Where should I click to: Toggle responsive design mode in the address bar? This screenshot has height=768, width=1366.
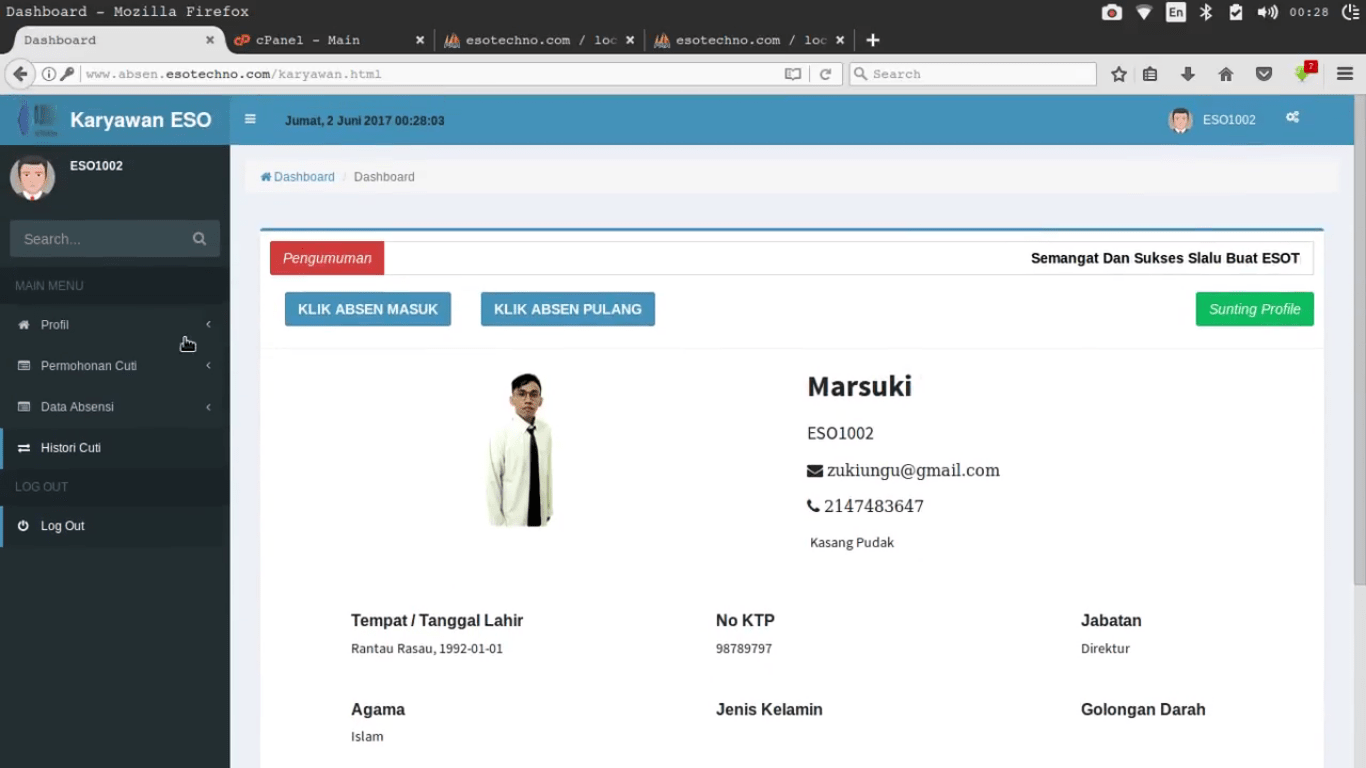(793, 73)
